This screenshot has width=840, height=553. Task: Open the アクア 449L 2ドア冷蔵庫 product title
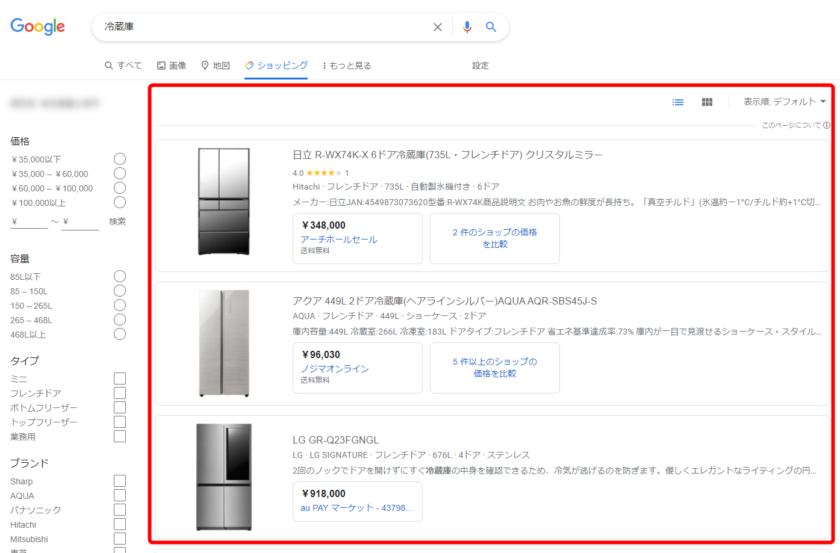[445, 301]
